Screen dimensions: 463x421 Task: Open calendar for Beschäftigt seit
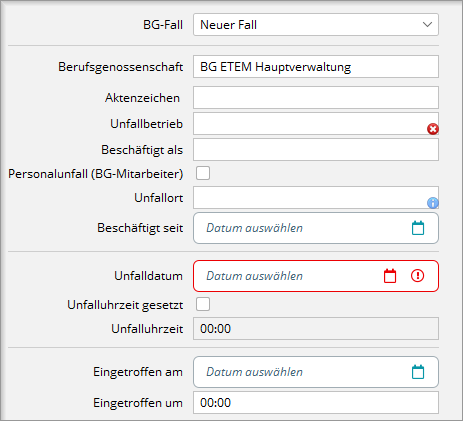418,228
